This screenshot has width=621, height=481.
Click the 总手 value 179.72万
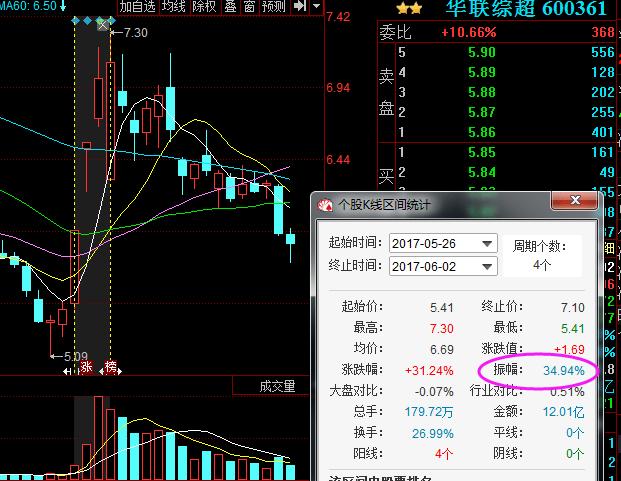[429, 412]
